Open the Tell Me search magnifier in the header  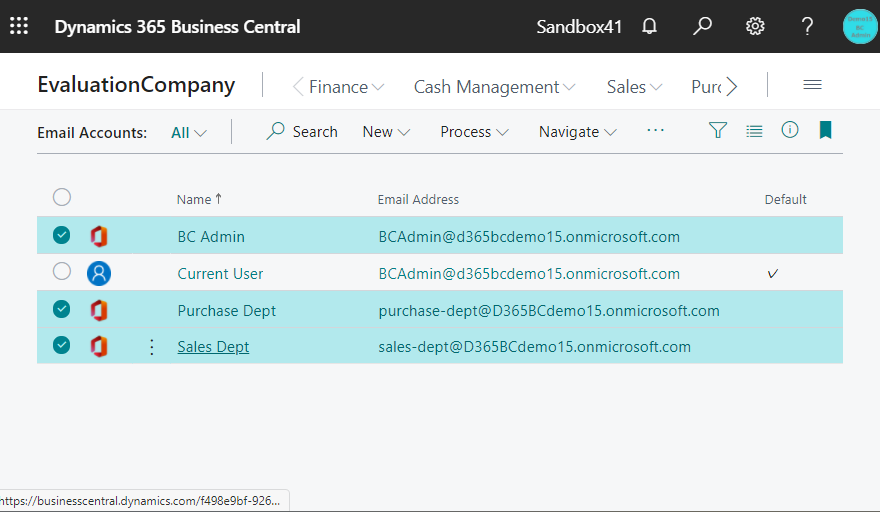[x=702, y=26]
